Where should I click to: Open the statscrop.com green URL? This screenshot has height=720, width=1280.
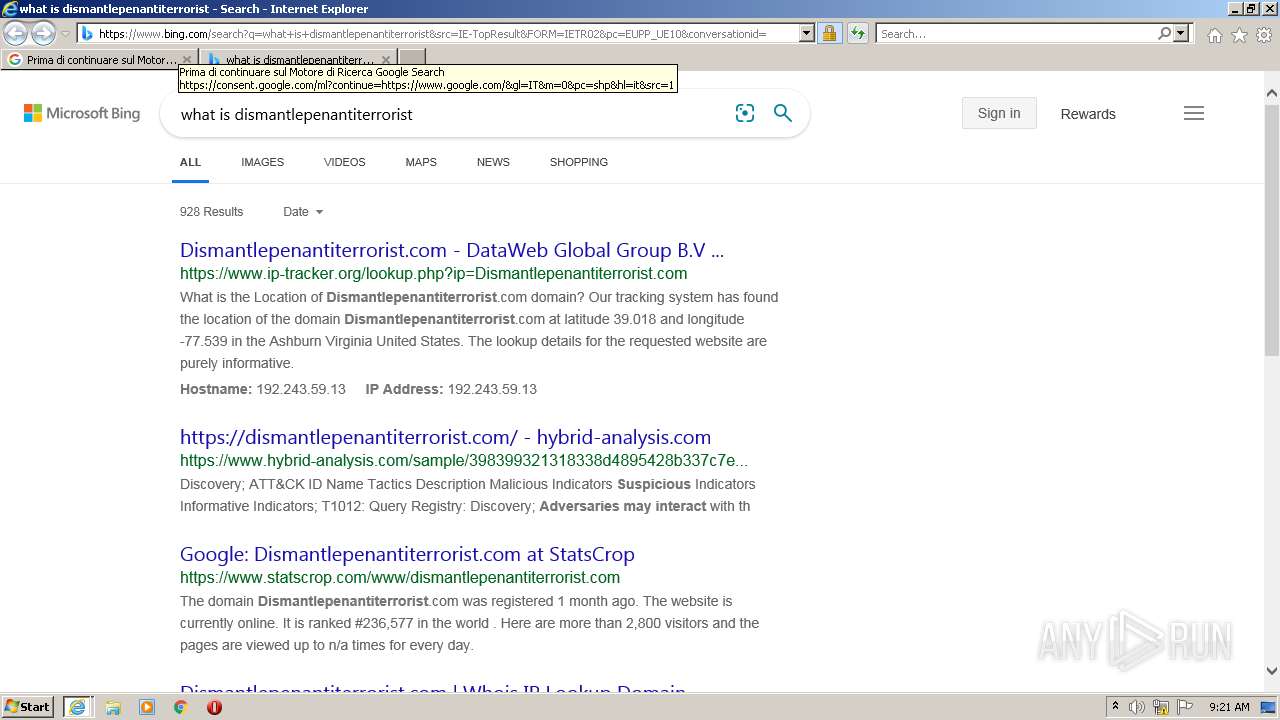(x=400, y=577)
